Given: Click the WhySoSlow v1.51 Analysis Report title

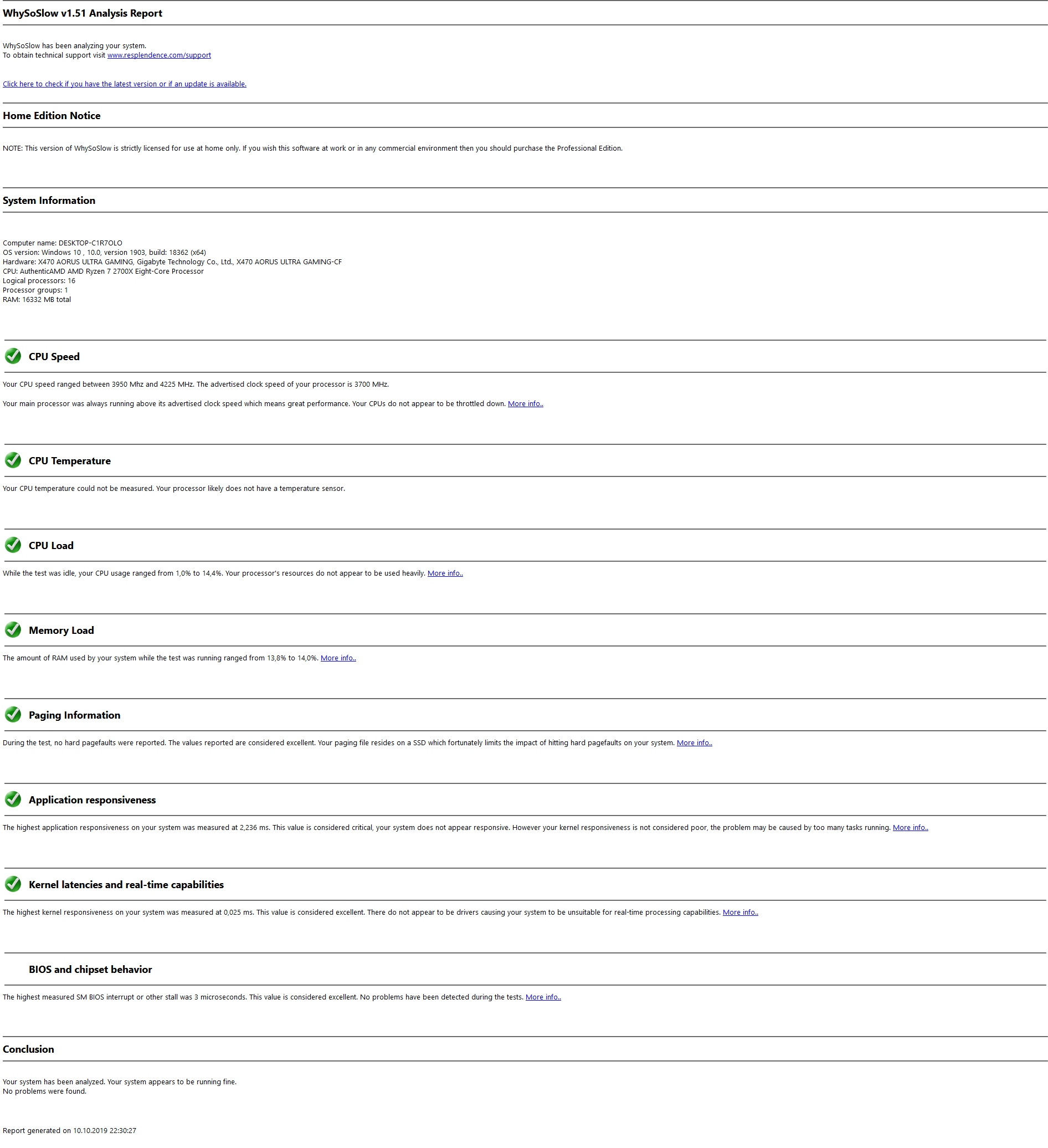Looking at the screenshot, I should [83, 13].
